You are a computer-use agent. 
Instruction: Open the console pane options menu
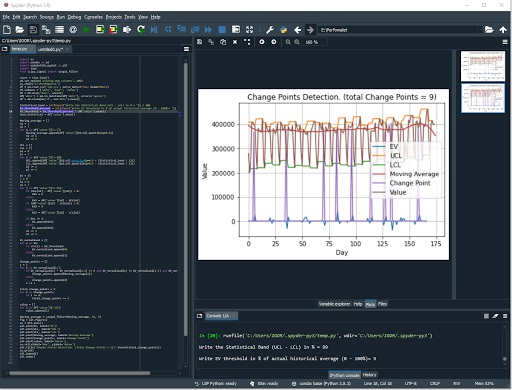tap(505, 316)
